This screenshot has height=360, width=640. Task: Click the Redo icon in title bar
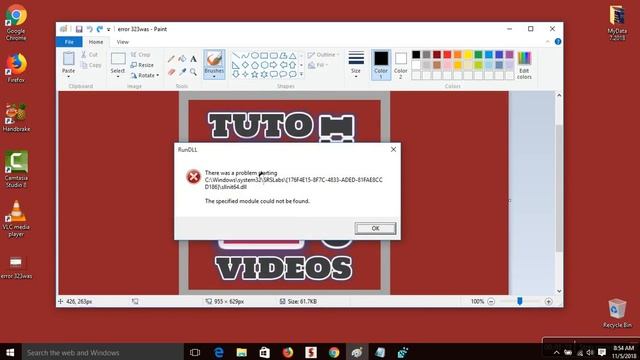click(x=100, y=29)
